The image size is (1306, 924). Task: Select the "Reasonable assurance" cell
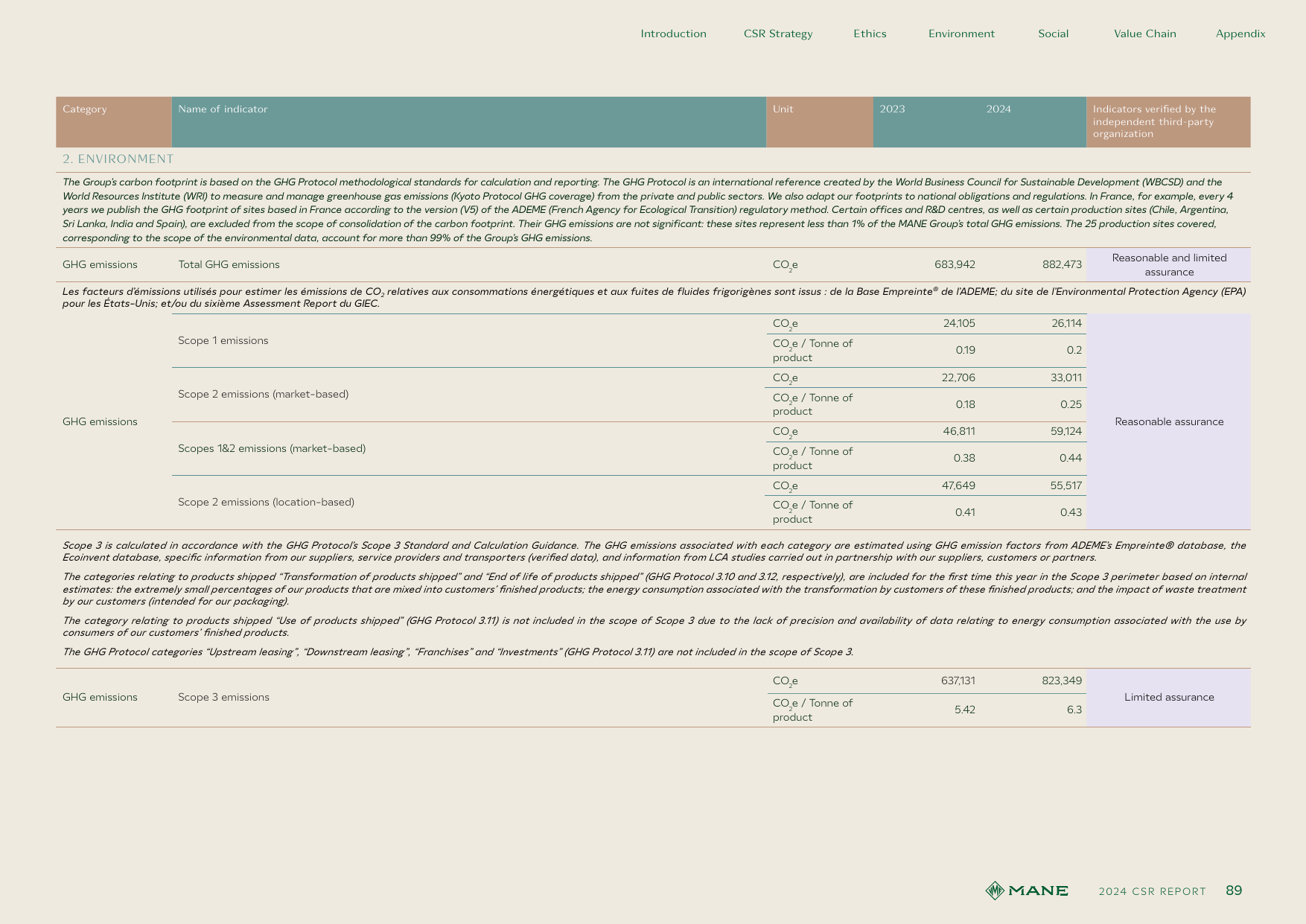1169,422
